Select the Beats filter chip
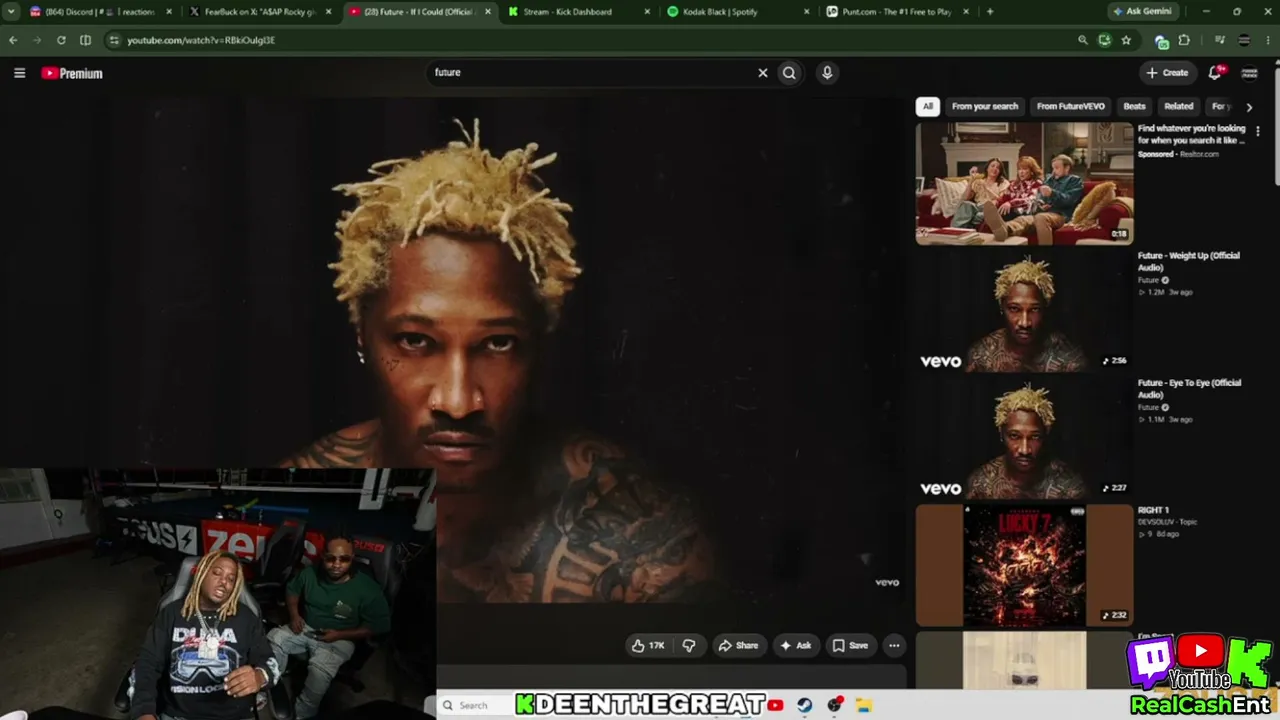 click(x=1134, y=106)
